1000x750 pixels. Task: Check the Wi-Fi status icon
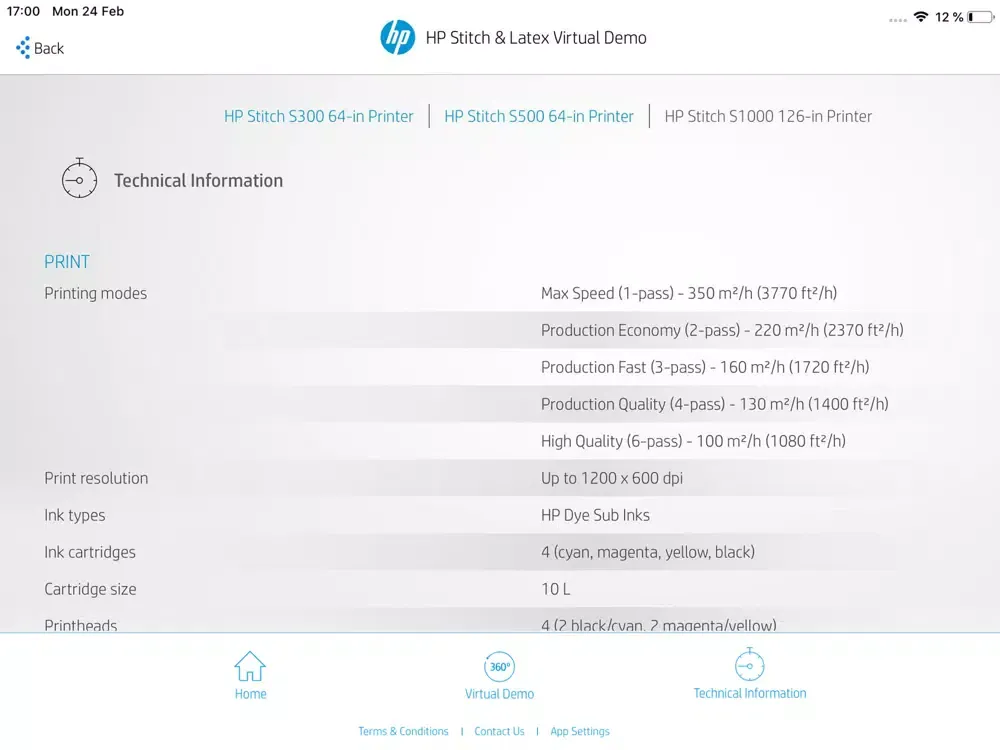(920, 17)
